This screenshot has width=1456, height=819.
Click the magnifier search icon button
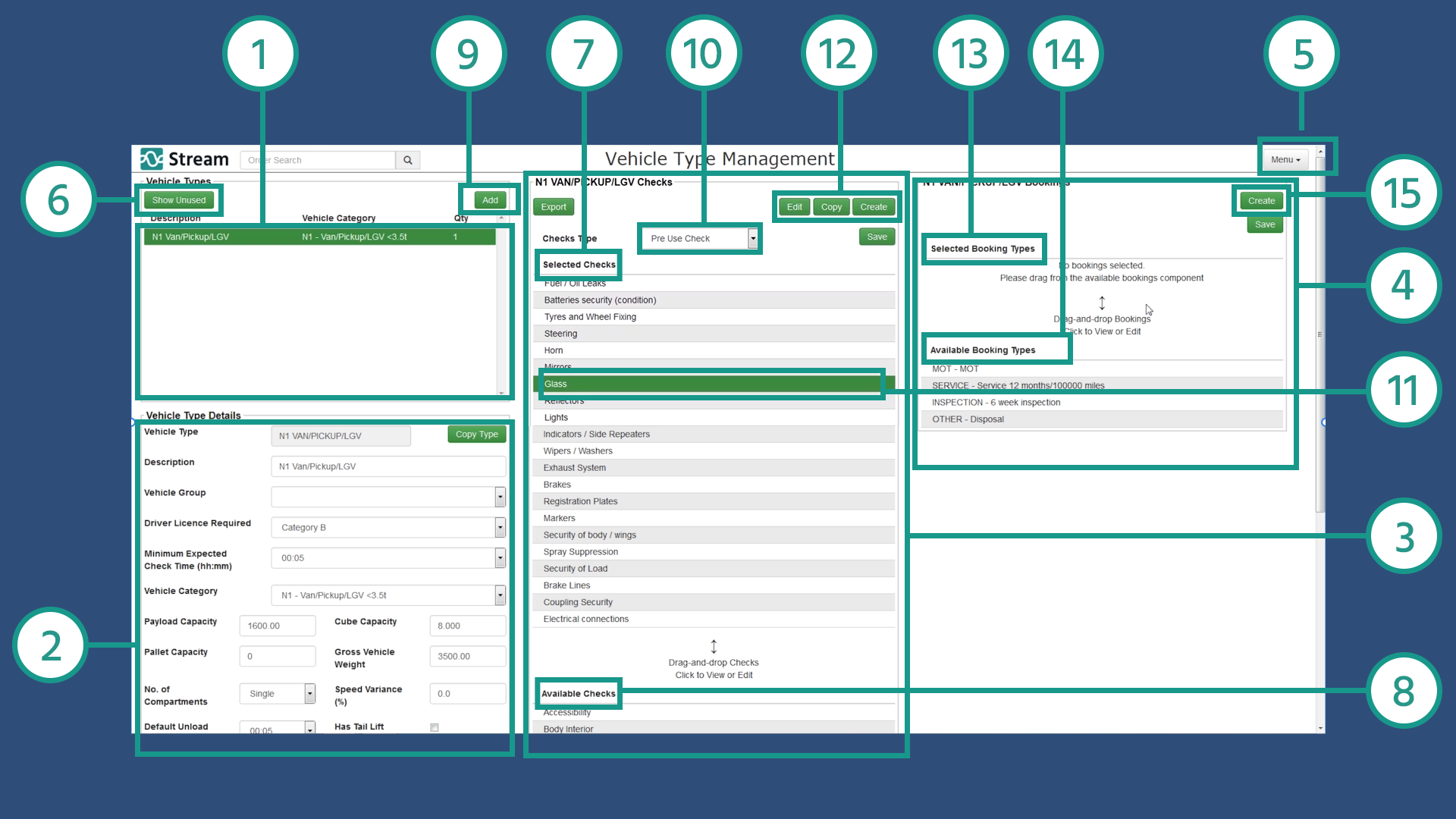pos(408,160)
